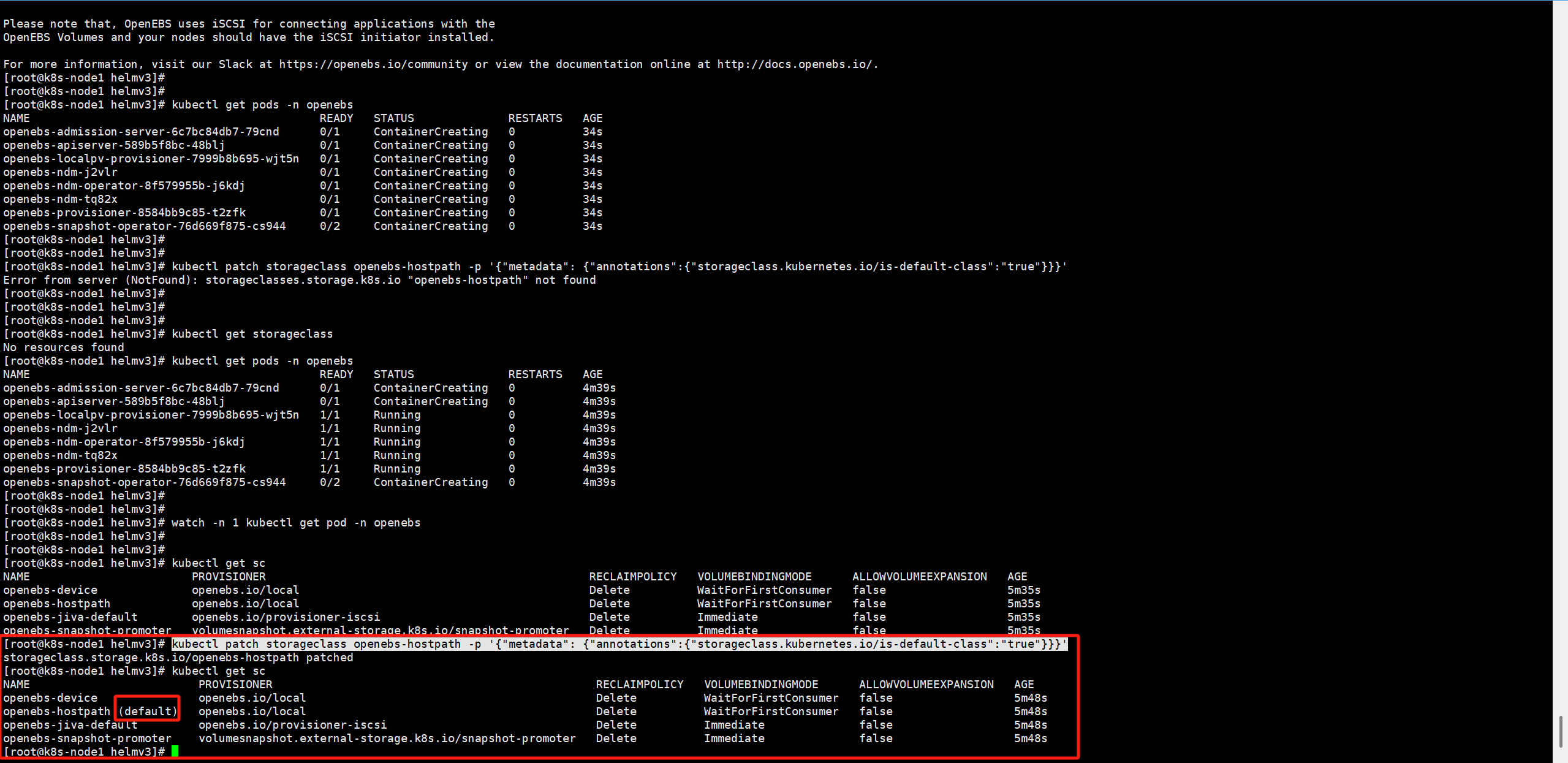Click '1/1' ready value of openebs-provisioner-8584bb9c85-t2zfk
Screen dimensions: 1568x763
(x=330, y=468)
